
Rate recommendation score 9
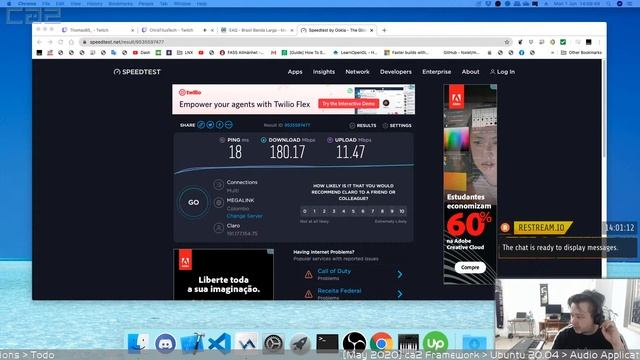coord(392,211)
